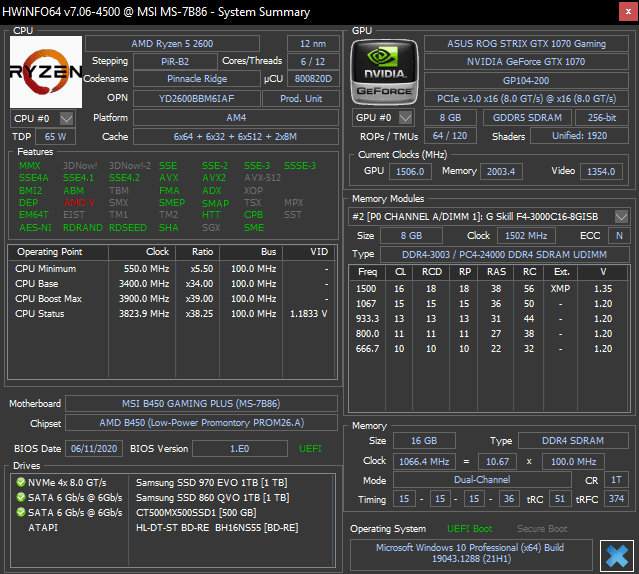The image size is (639, 574).
Task: Click the YD2600BBM6IAF OPN field
Action: pos(197,99)
